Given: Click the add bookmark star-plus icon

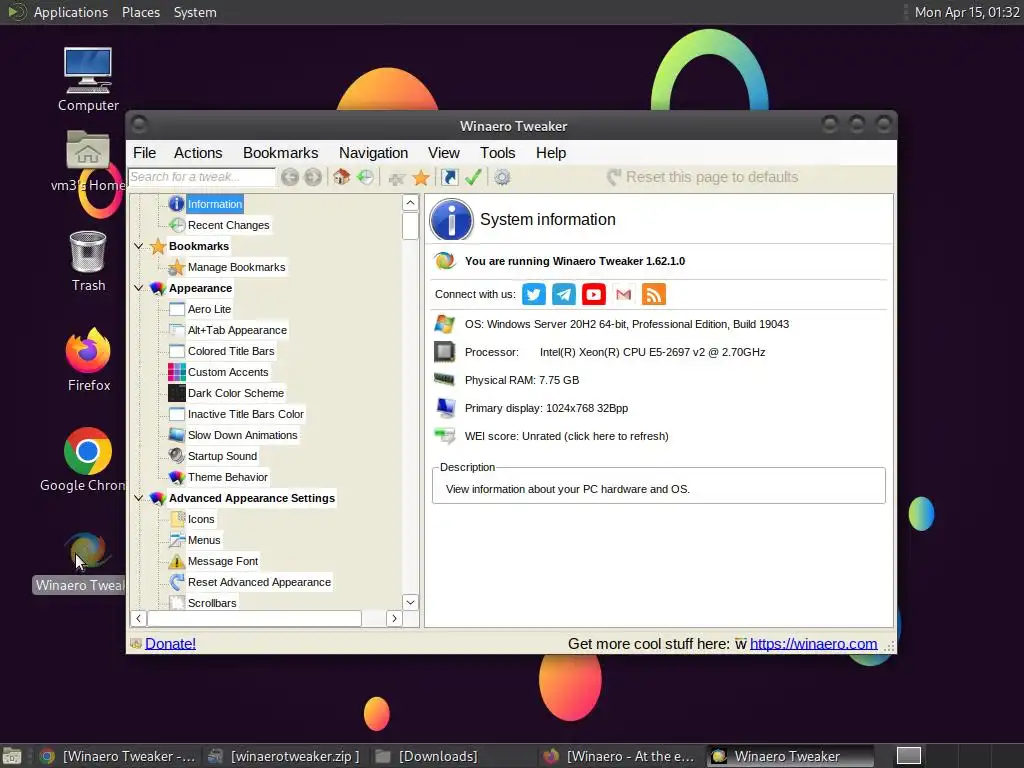Looking at the screenshot, I should click(396, 177).
